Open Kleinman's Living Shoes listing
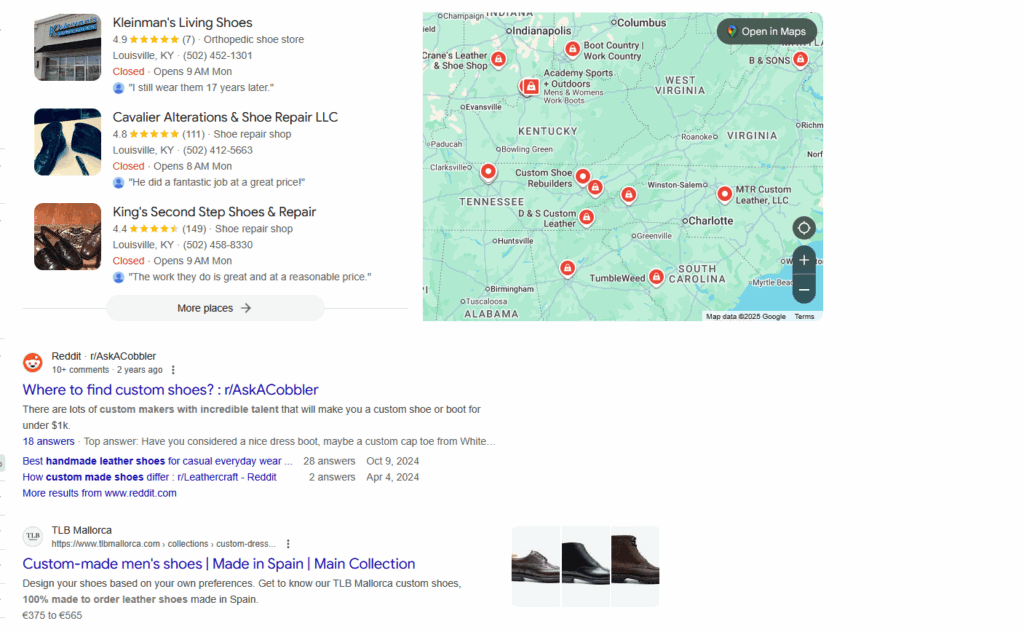Screen dimensions: 1024x632 click(x=182, y=23)
